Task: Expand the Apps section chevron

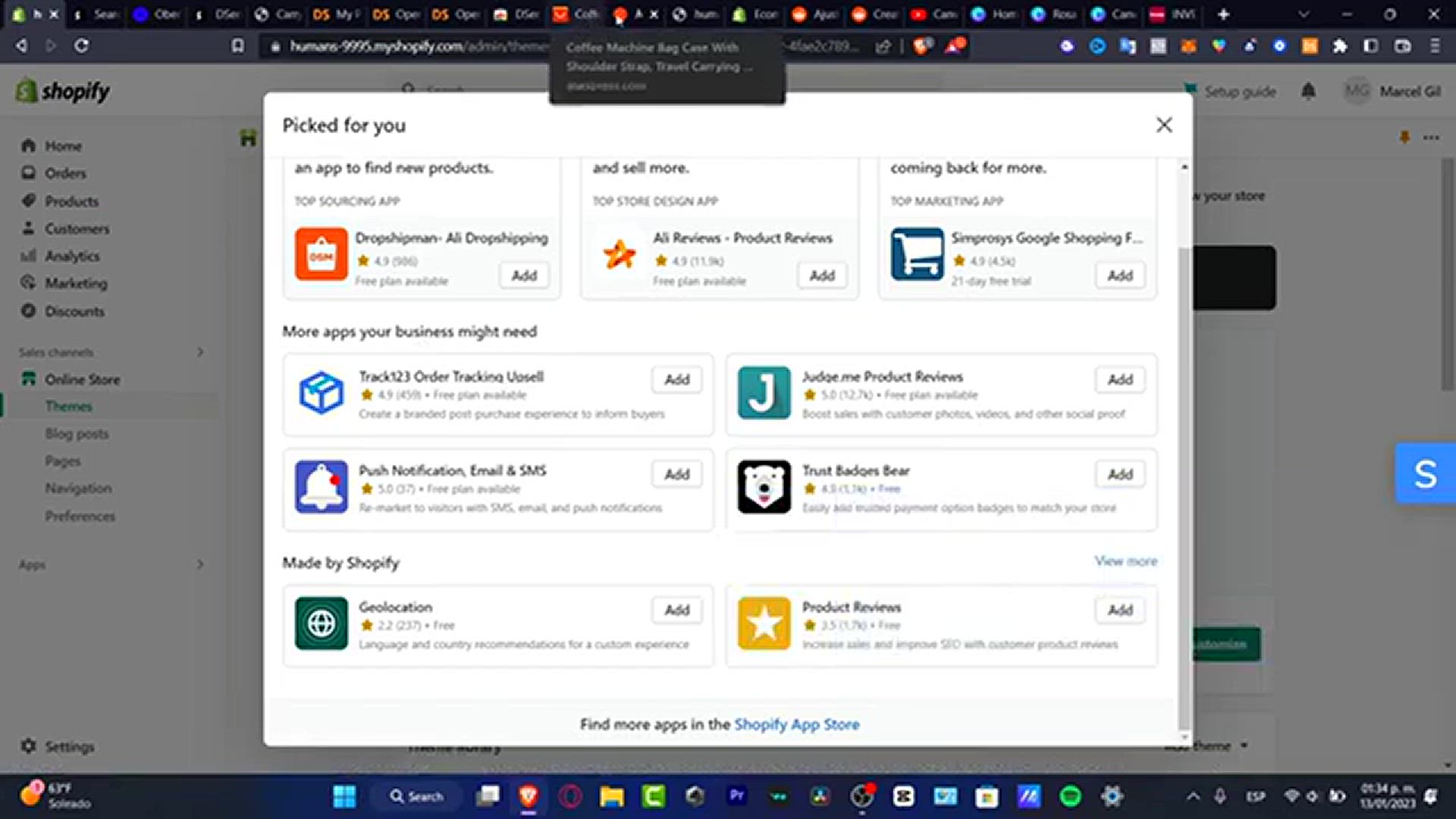Action: point(200,564)
